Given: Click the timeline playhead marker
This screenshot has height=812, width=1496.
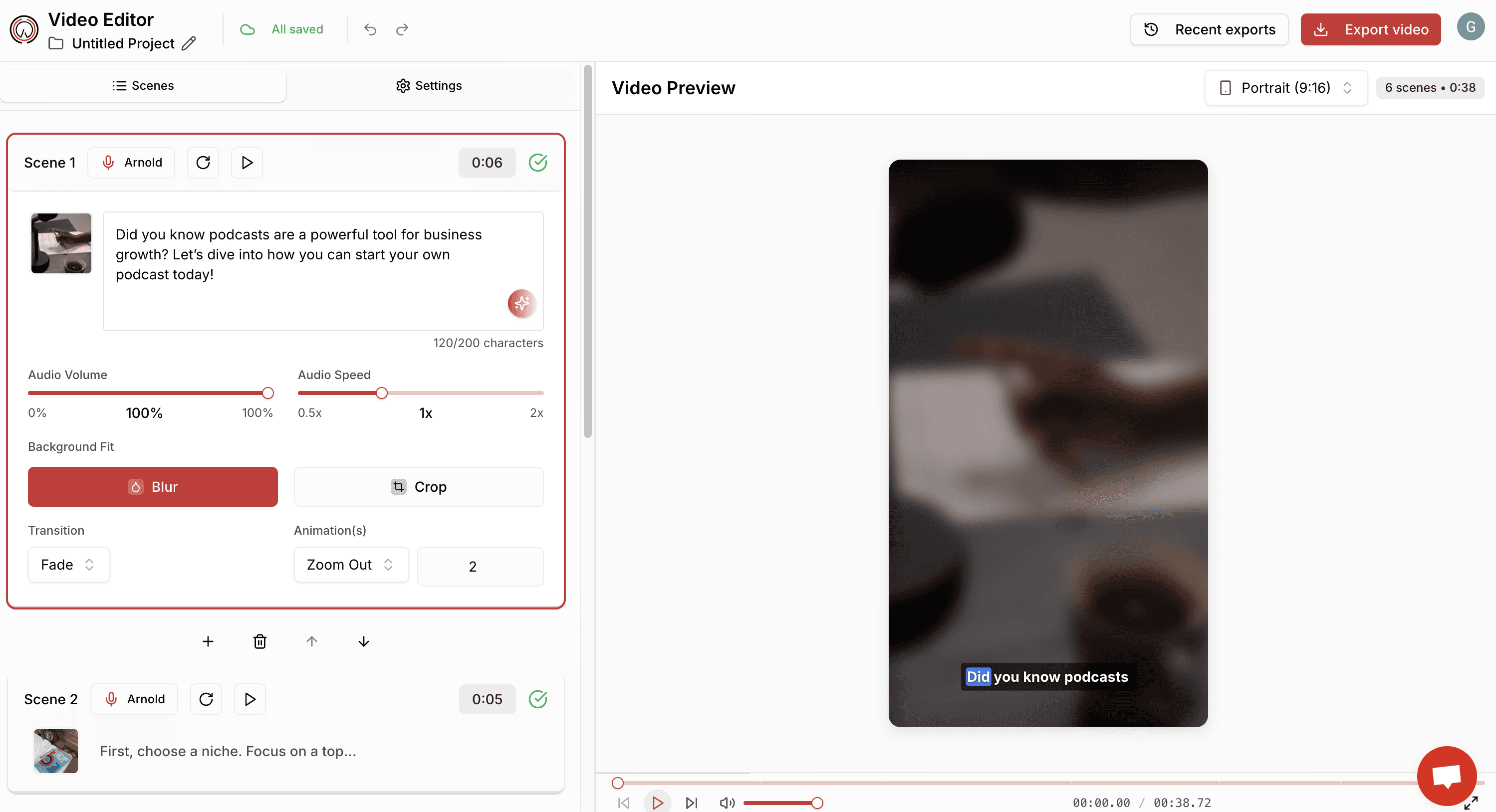Looking at the screenshot, I should 617,783.
